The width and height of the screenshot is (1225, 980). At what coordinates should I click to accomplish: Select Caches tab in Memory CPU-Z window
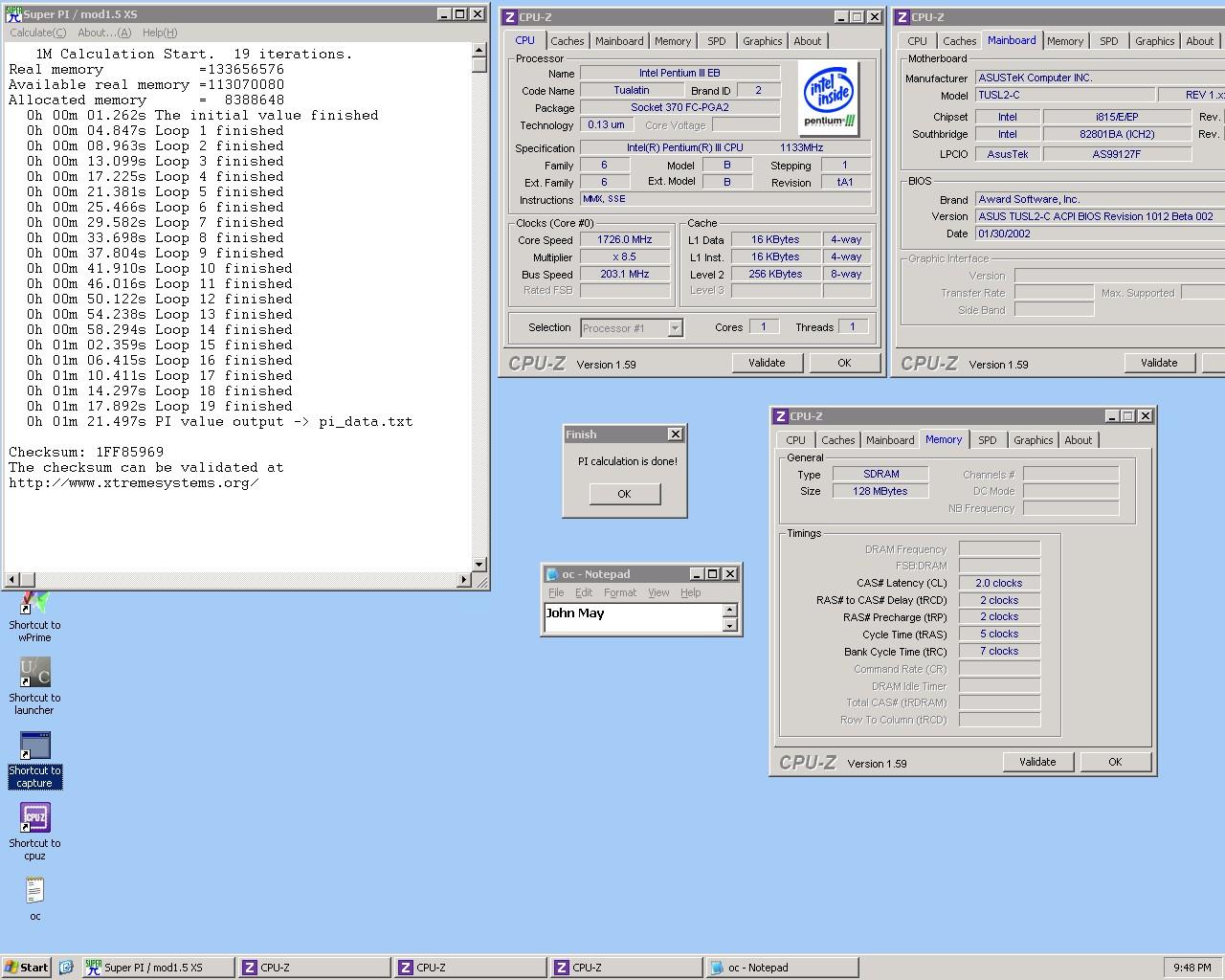pos(837,440)
